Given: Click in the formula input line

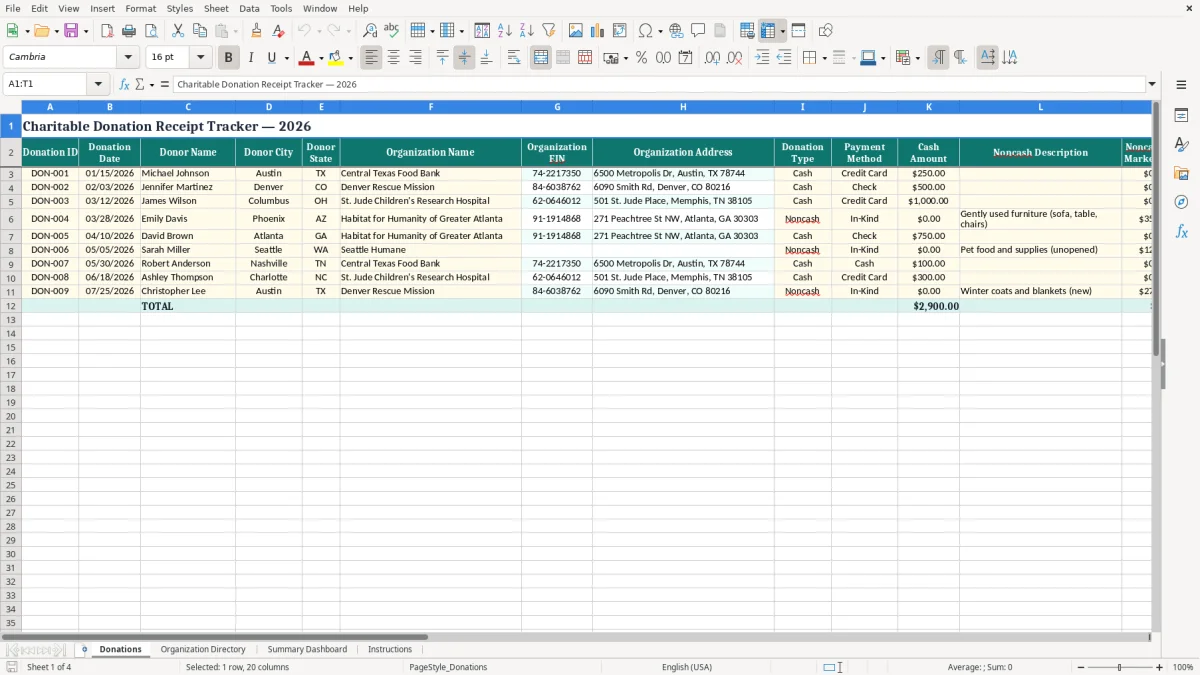Looking at the screenshot, I should pyautogui.click(x=659, y=85).
